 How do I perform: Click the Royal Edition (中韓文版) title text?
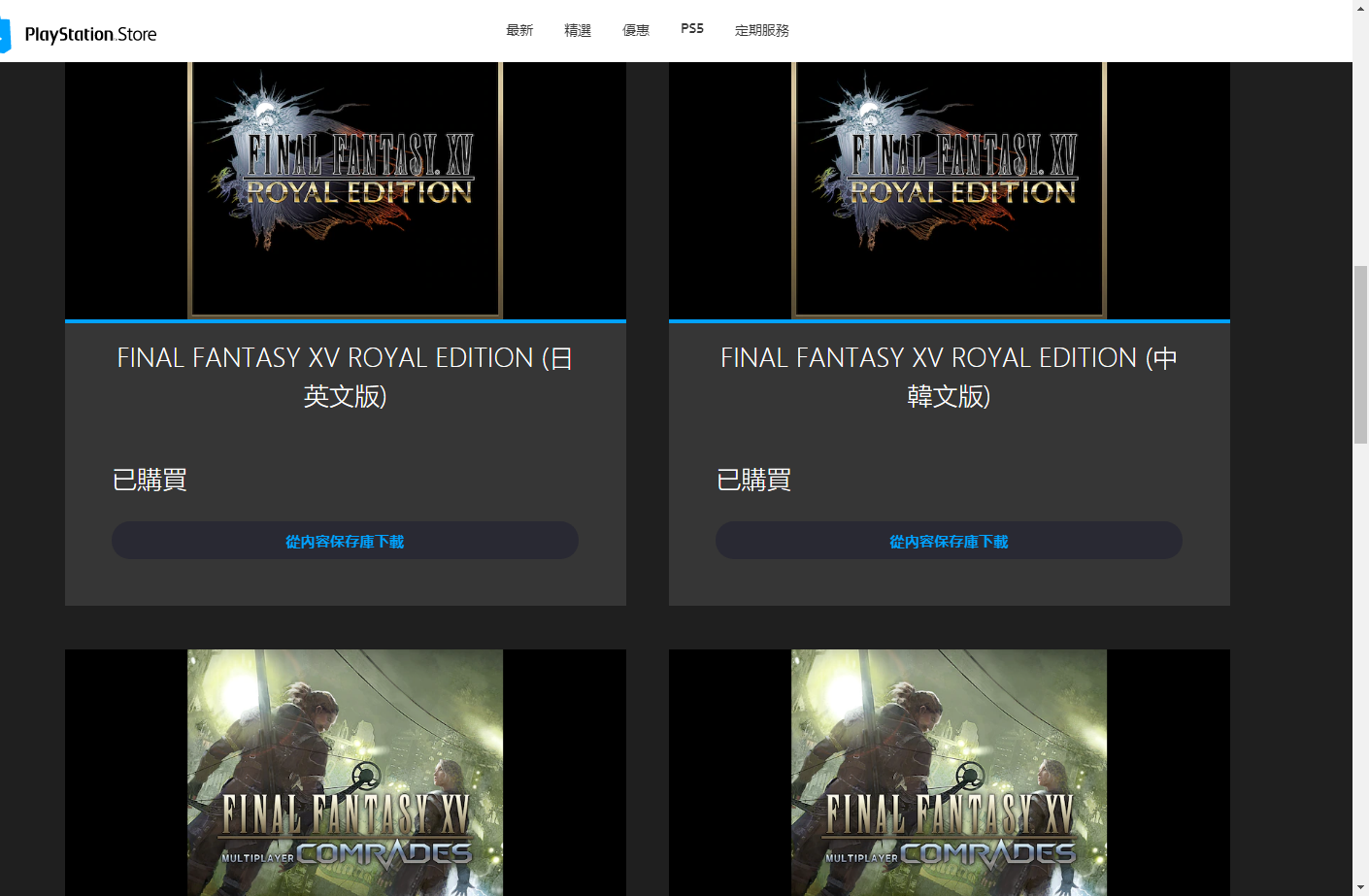[950, 377]
